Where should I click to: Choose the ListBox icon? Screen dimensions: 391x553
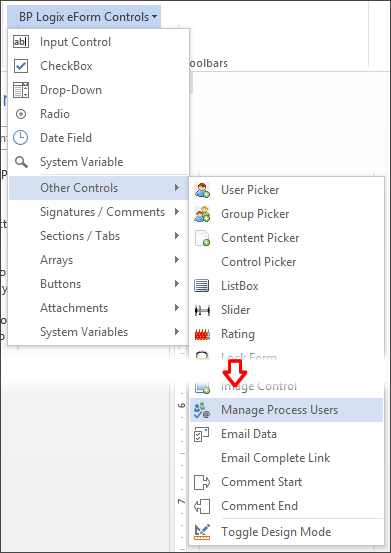202,286
